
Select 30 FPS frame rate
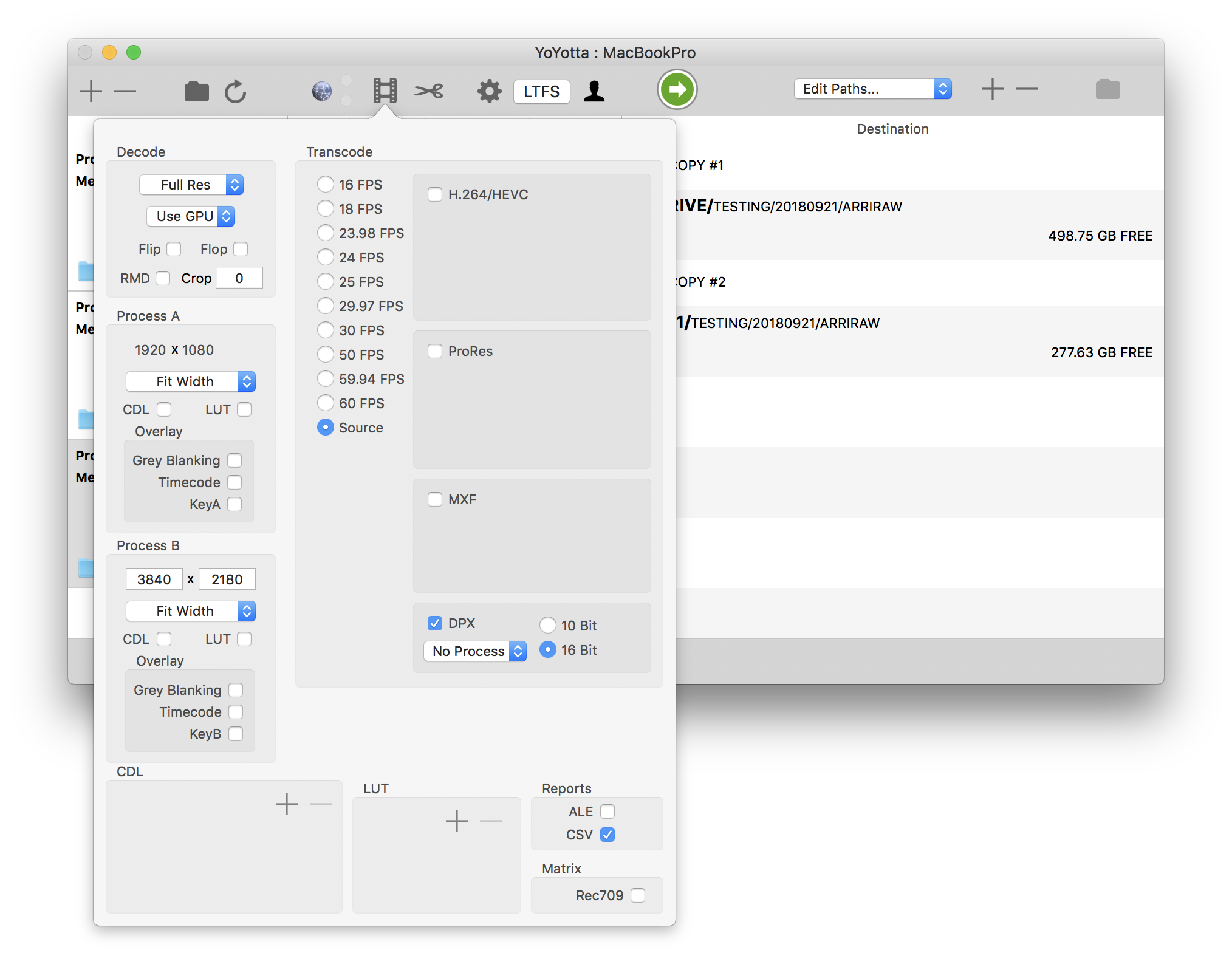click(326, 330)
